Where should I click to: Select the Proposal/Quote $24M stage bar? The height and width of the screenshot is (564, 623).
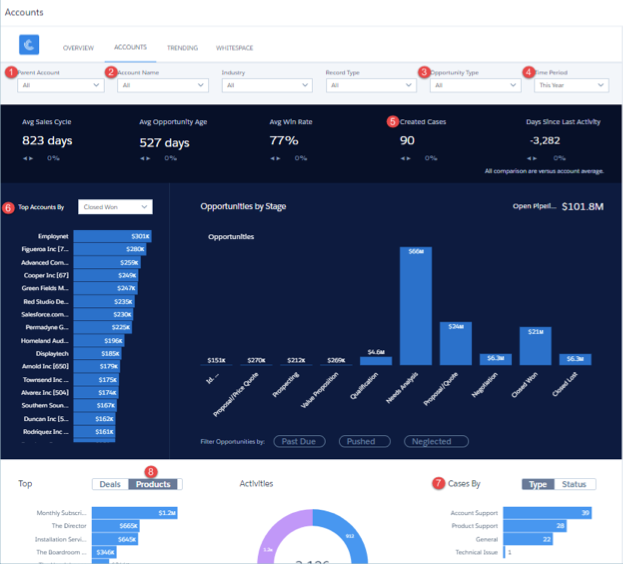click(x=456, y=344)
